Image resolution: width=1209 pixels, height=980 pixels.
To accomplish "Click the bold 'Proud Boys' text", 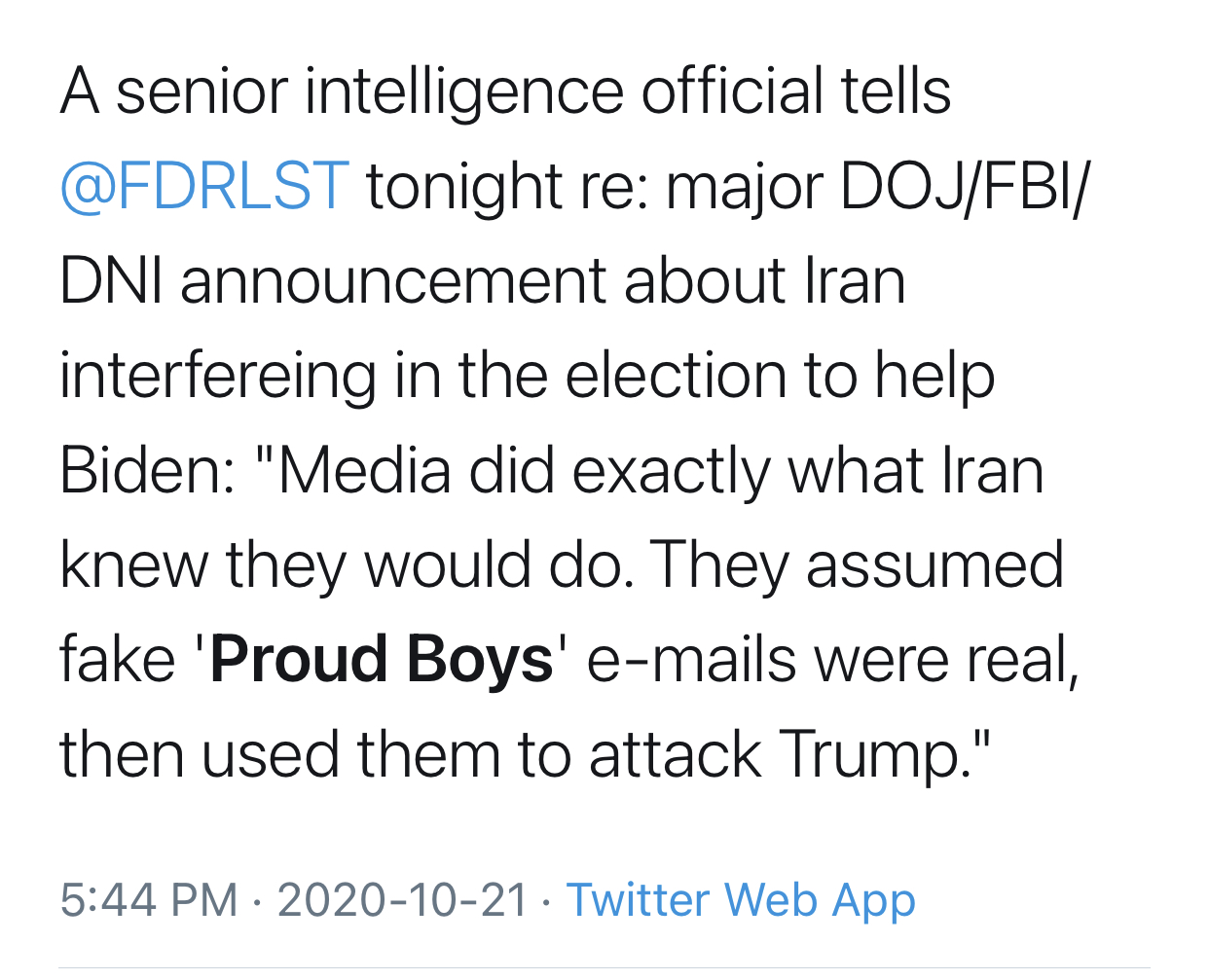I will [382, 660].
